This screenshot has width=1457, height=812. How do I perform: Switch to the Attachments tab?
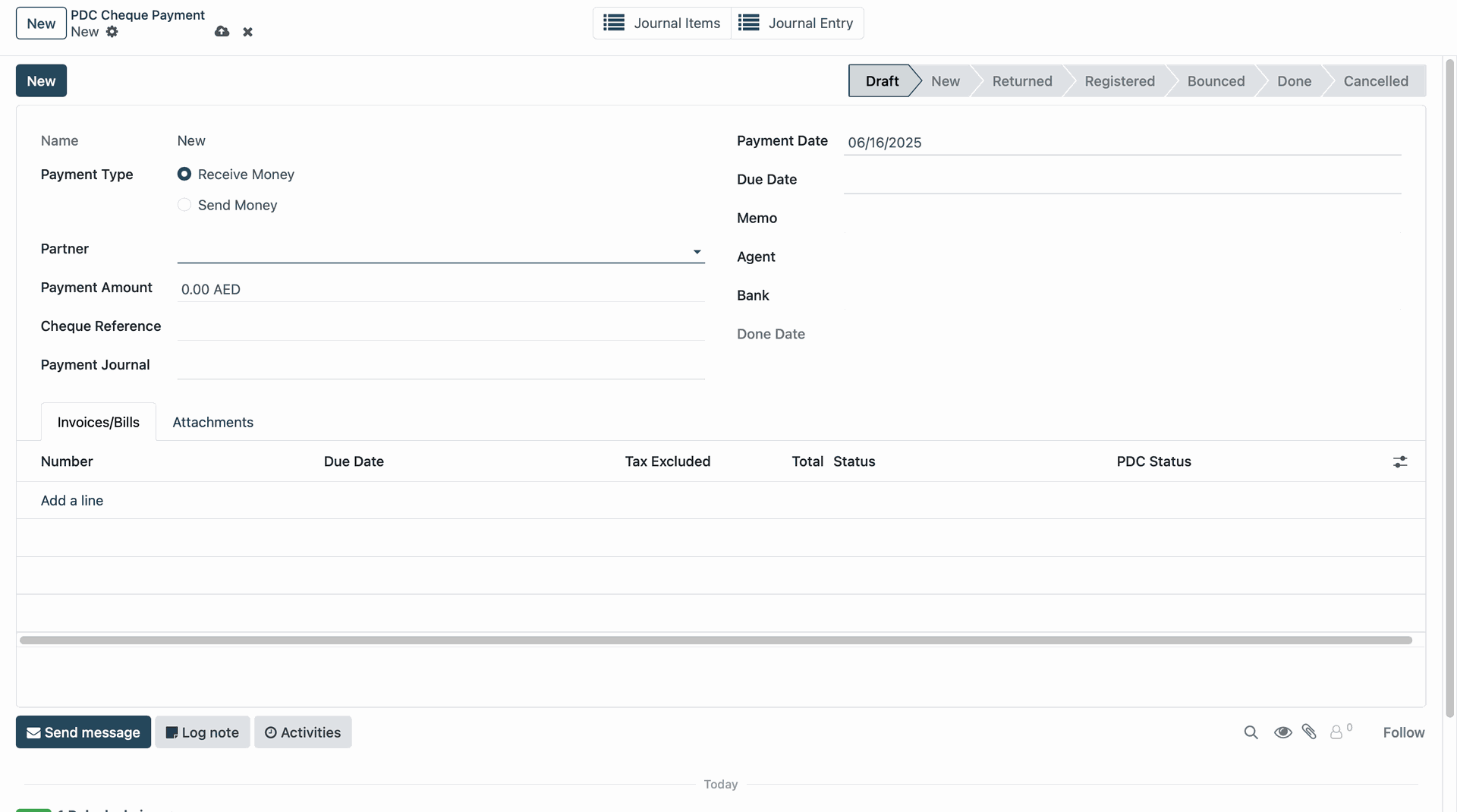click(212, 423)
